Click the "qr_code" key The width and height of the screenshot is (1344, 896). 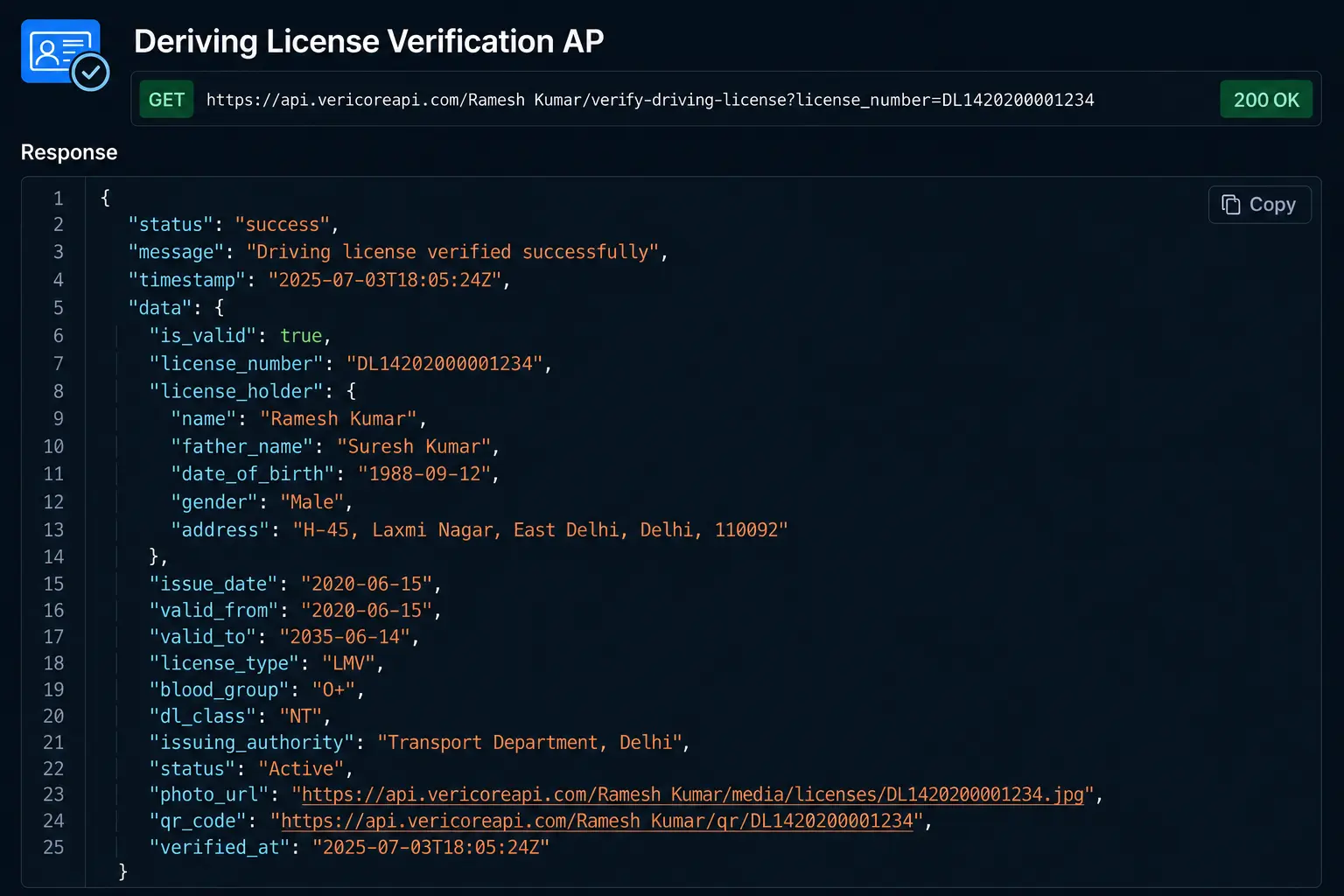click(198, 821)
